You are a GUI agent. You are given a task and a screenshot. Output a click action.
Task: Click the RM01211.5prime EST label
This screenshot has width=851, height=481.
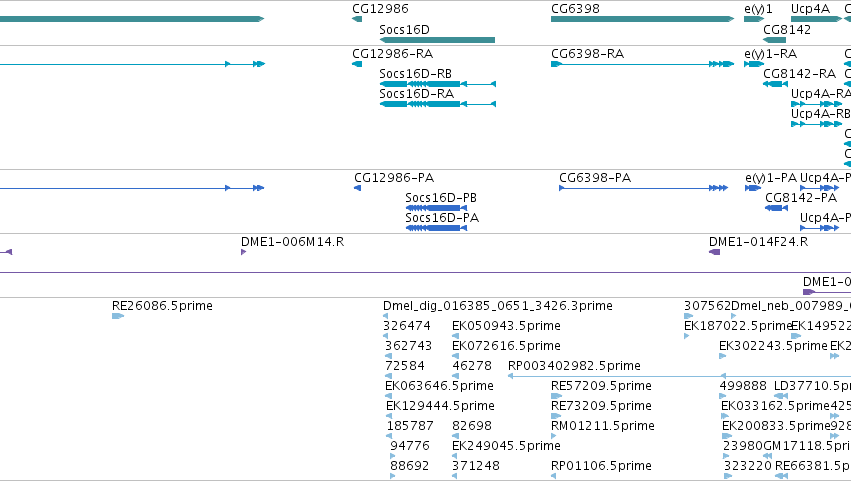pyautogui.click(x=602, y=426)
